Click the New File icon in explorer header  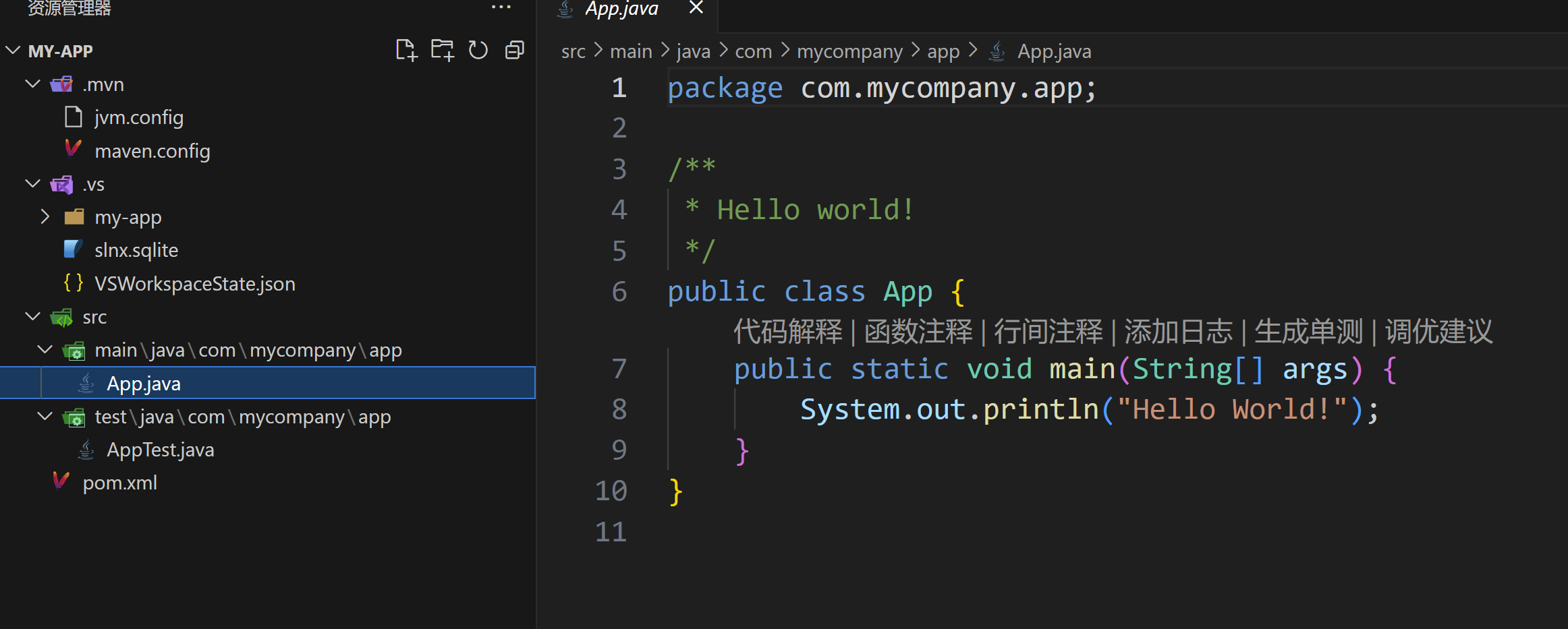(x=406, y=51)
